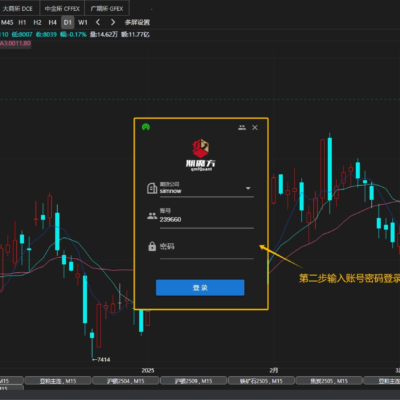The image size is (400, 400).
Task: Click the green connection status icon in login dialog
Action: coord(146,127)
